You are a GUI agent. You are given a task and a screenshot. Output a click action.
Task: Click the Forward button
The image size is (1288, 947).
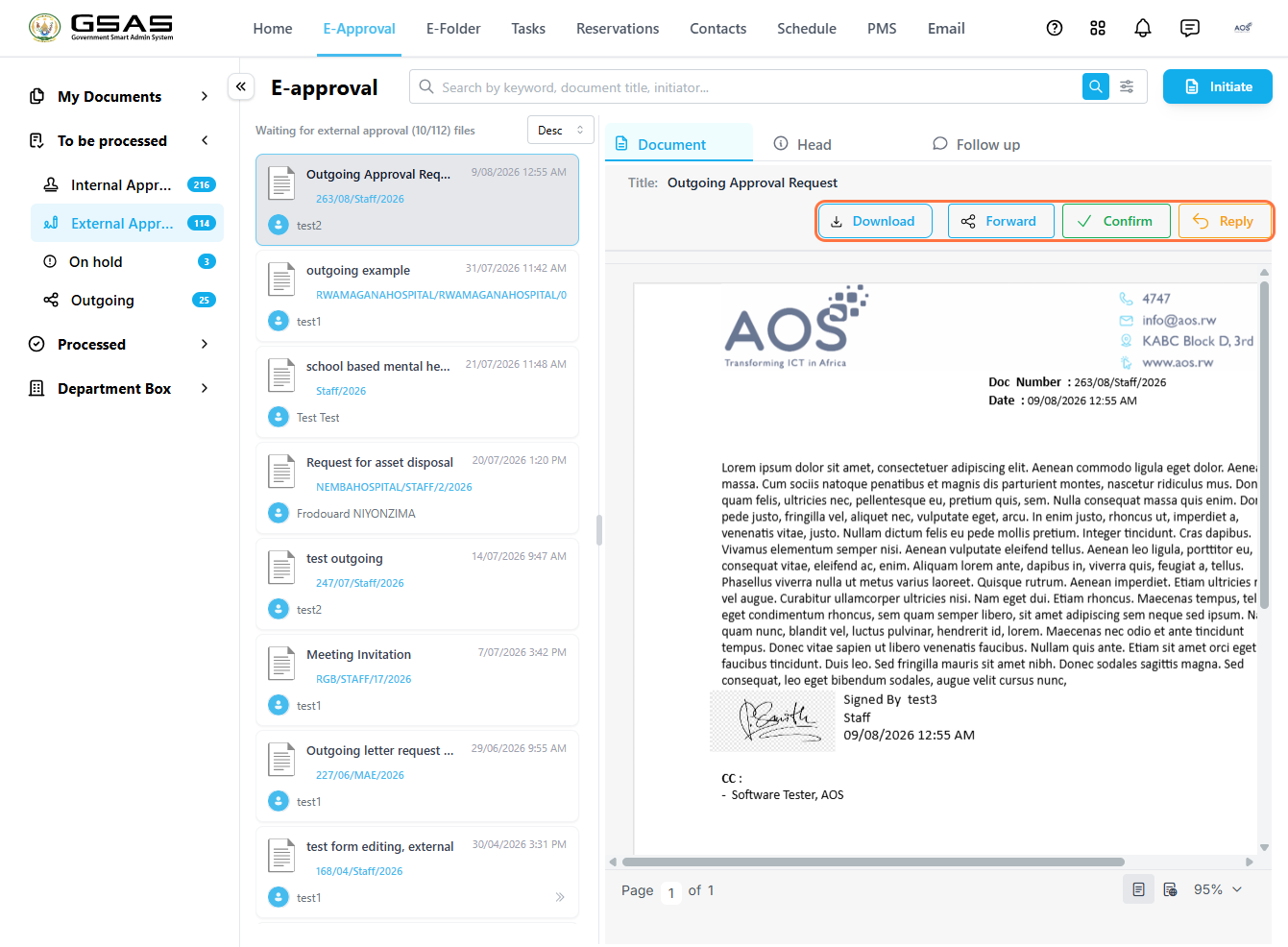[x=1001, y=221]
